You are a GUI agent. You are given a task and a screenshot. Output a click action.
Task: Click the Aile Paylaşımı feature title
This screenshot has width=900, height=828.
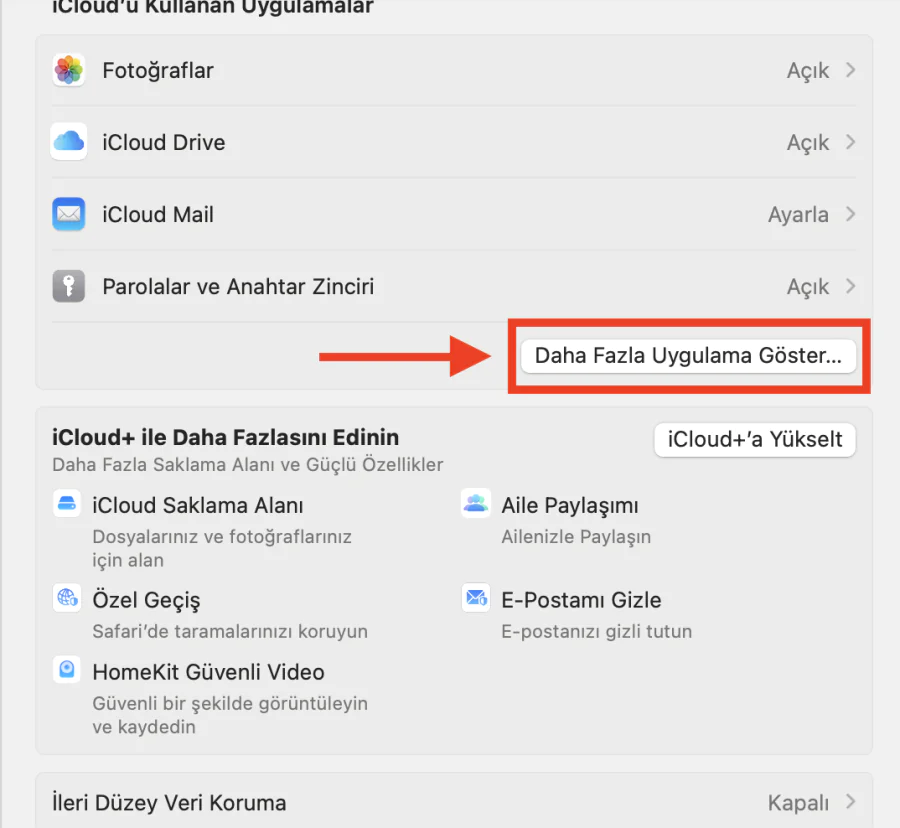569,506
